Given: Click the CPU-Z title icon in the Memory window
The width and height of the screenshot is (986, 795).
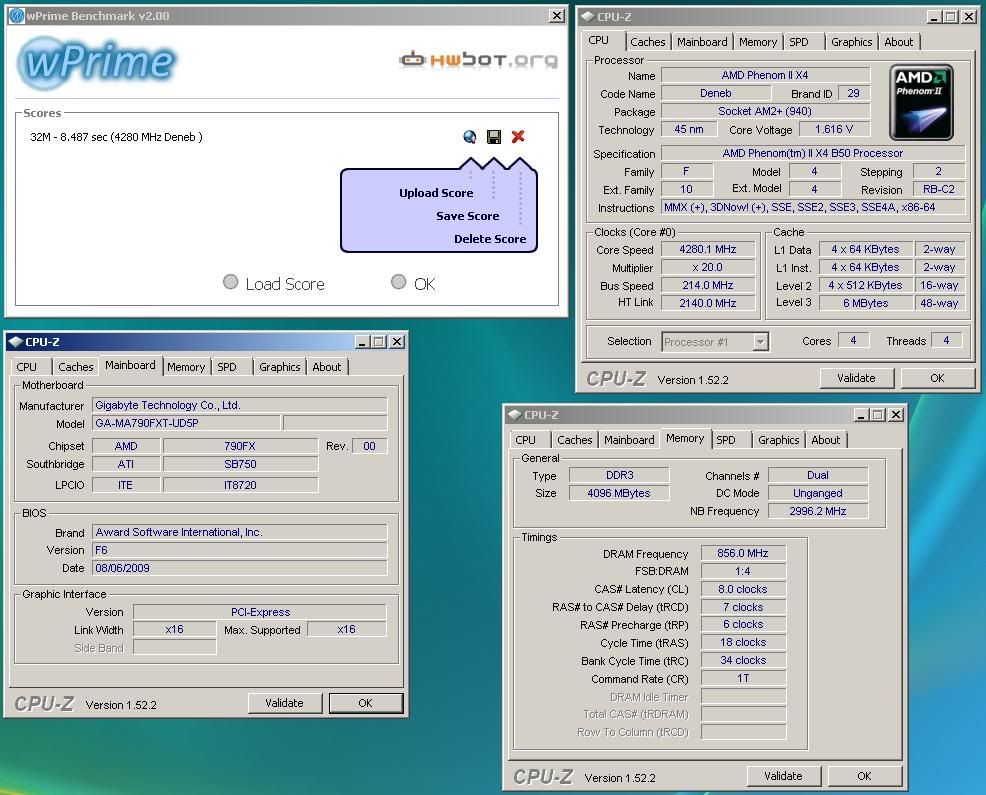Looking at the screenshot, I should point(514,414).
